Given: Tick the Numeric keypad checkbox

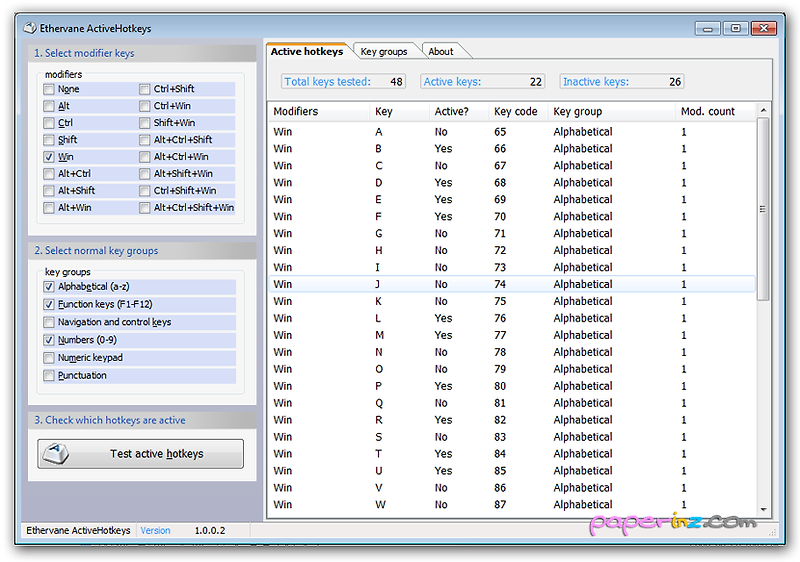Looking at the screenshot, I should pyautogui.click(x=49, y=358).
